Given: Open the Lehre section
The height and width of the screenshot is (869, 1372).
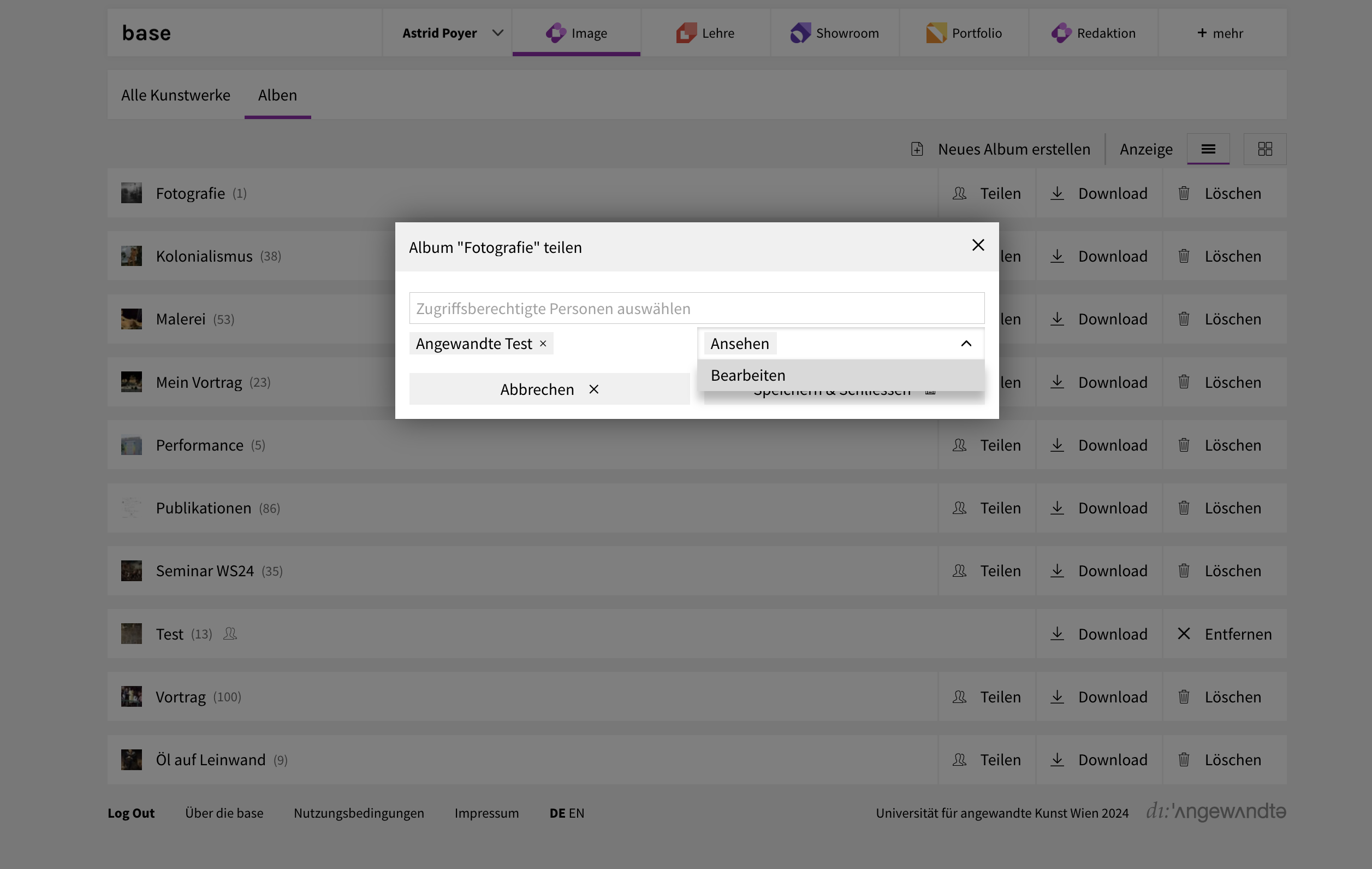Looking at the screenshot, I should [x=705, y=33].
